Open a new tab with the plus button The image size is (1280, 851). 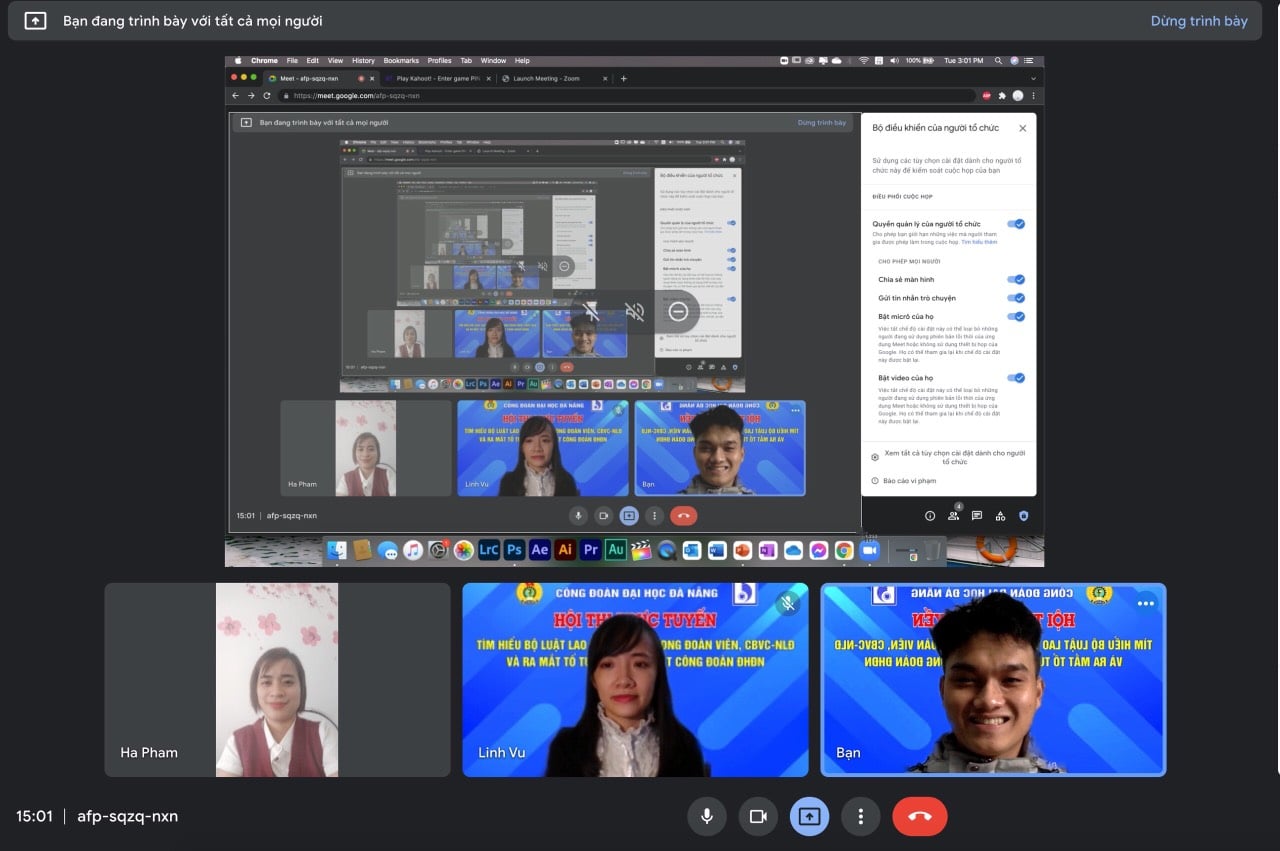(x=623, y=78)
